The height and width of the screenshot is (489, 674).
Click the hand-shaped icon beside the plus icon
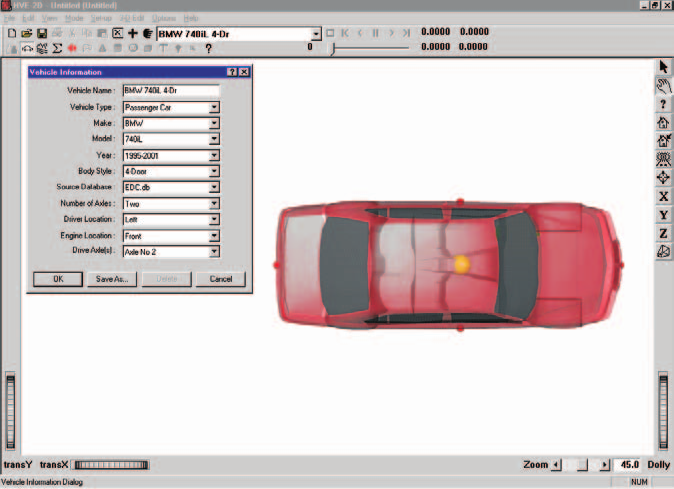click(x=147, y=33)
